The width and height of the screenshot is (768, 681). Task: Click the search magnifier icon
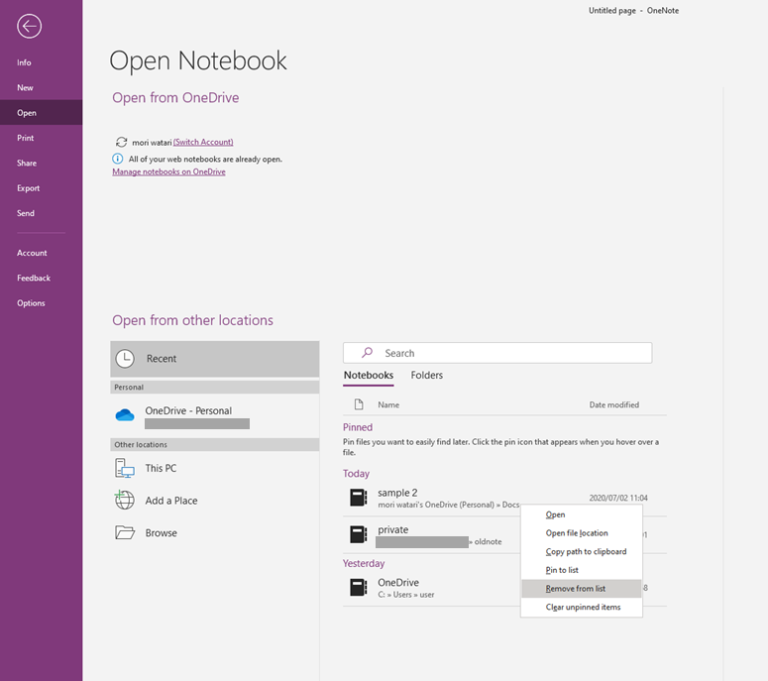[367, 353]
